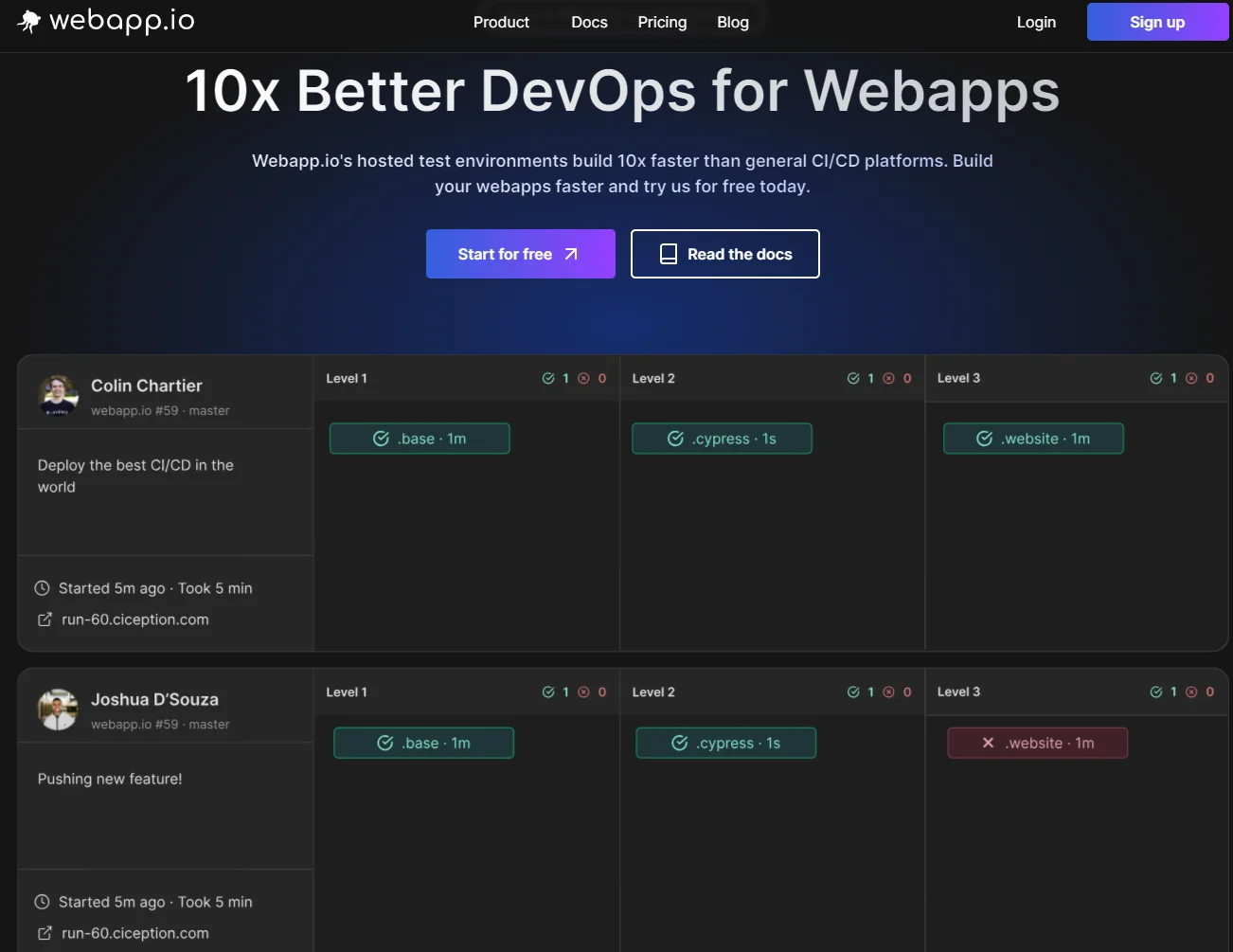Click Level 3 label in Joshua's run
This screenshot has width=1233, height=952.
tap(958, 692)
